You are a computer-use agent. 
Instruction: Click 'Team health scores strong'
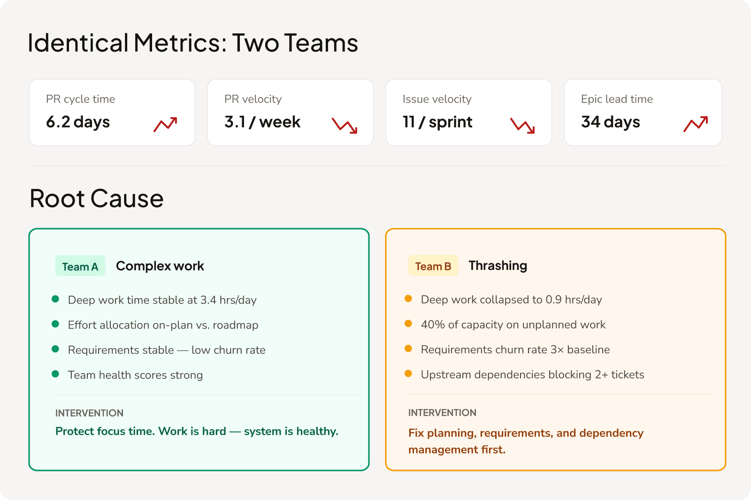click(x=136, y=375)
